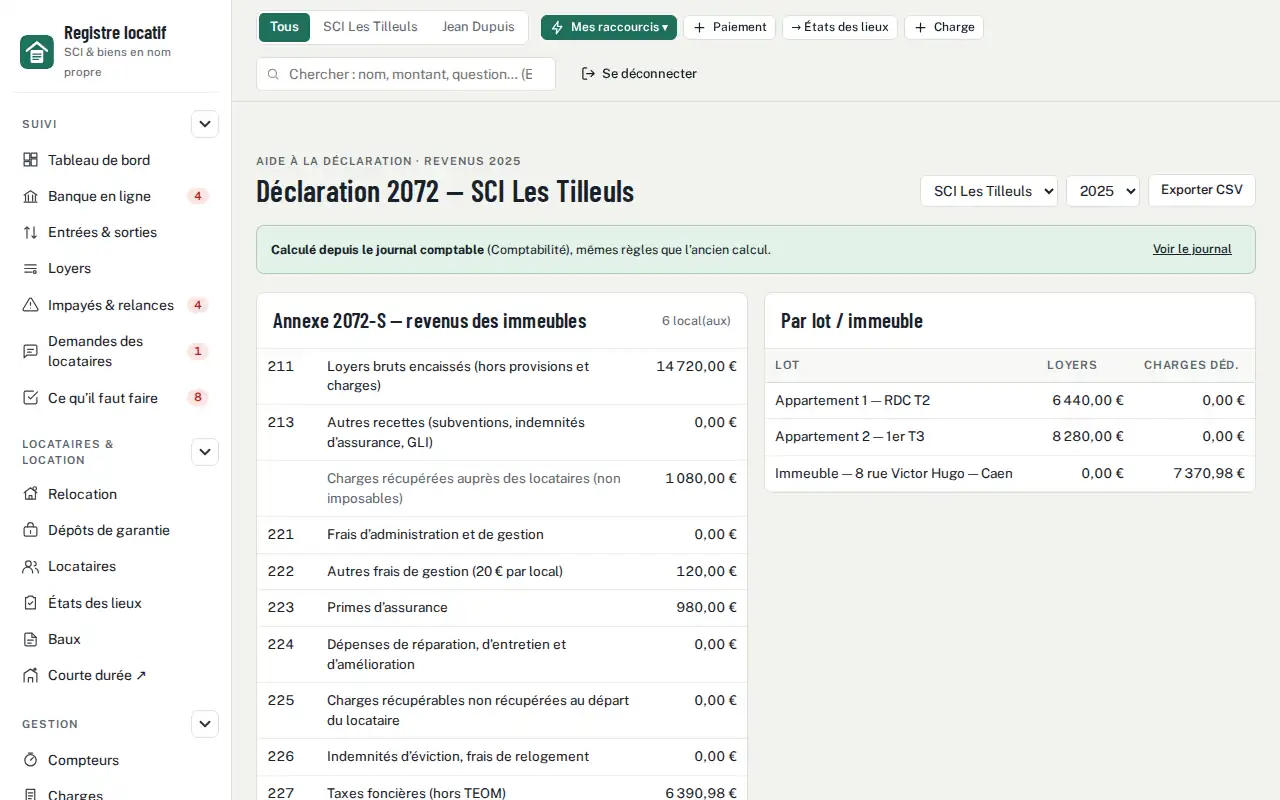The height and width of the screenshot is (800, 1280).
Task: Open the 2025 year dropdown
Action: tap(1103, 191)
